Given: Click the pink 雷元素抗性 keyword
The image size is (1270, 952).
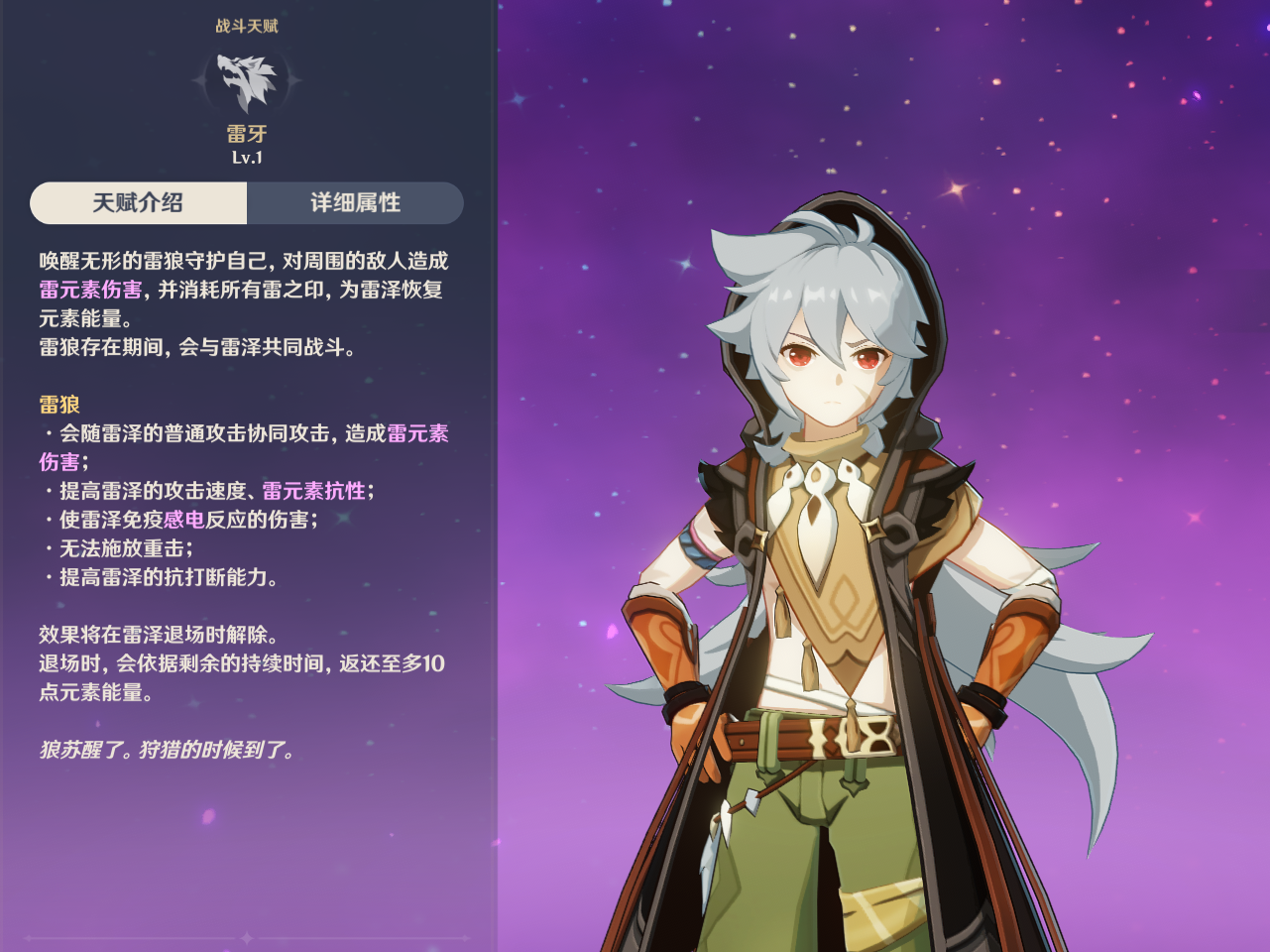Looking at the screenshot, I should click(x=313, y=491).
